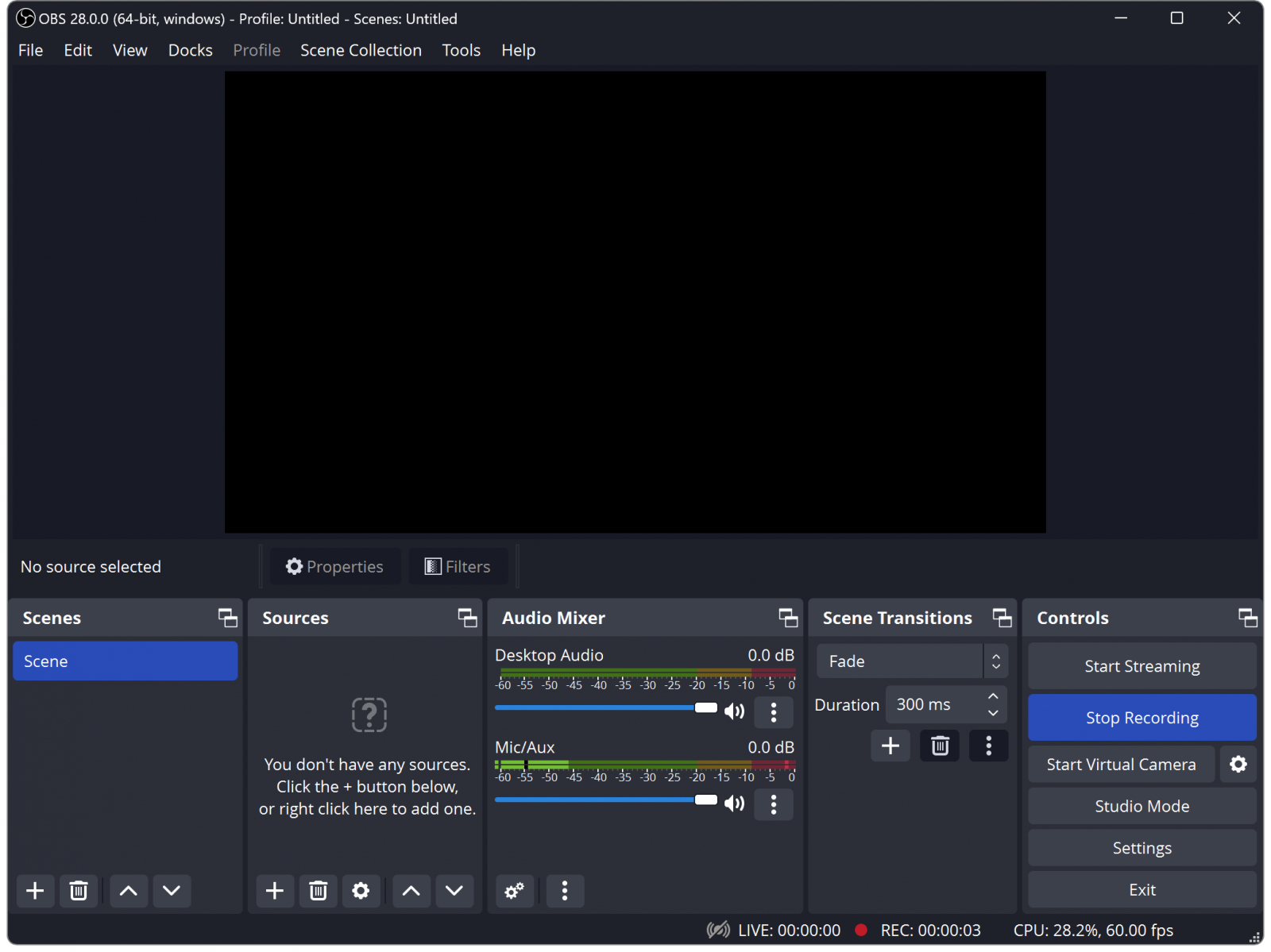1271x952 pixels.
Task: Open the View menu
Action: 129,50
